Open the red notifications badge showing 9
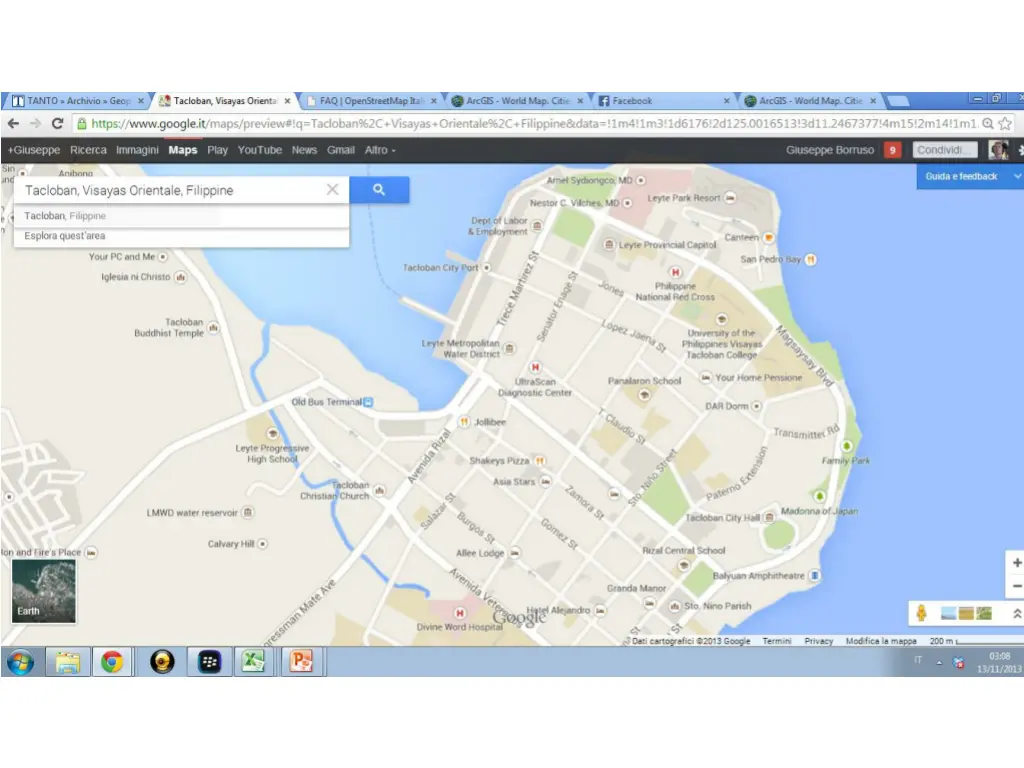 (x=892, y=150)
